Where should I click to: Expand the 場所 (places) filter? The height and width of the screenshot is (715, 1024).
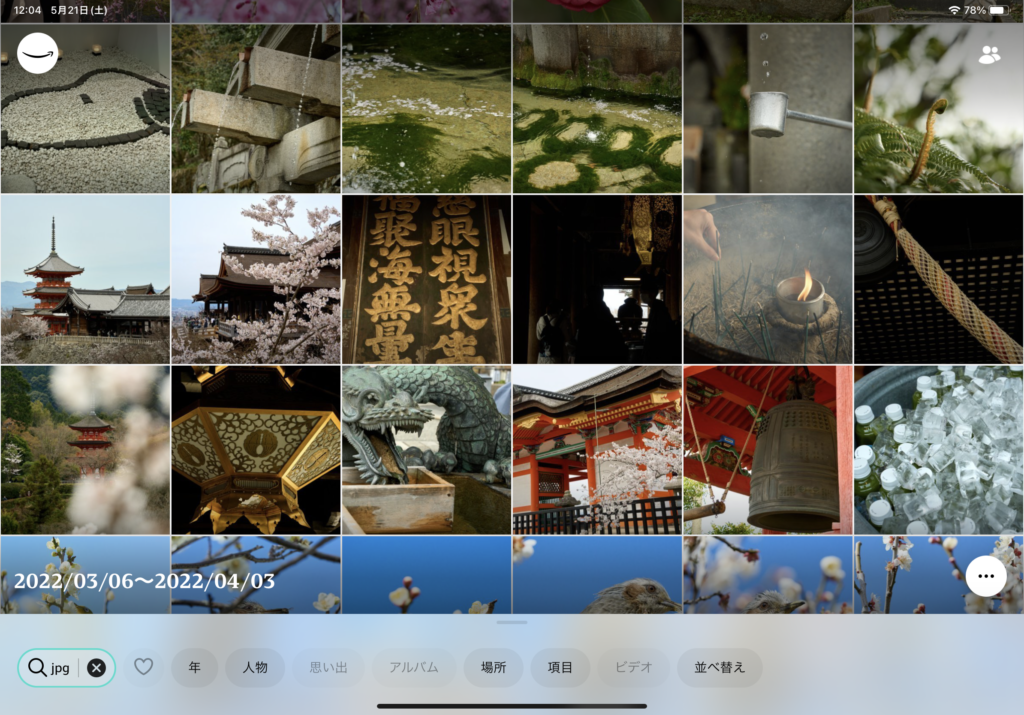[493, 668]
